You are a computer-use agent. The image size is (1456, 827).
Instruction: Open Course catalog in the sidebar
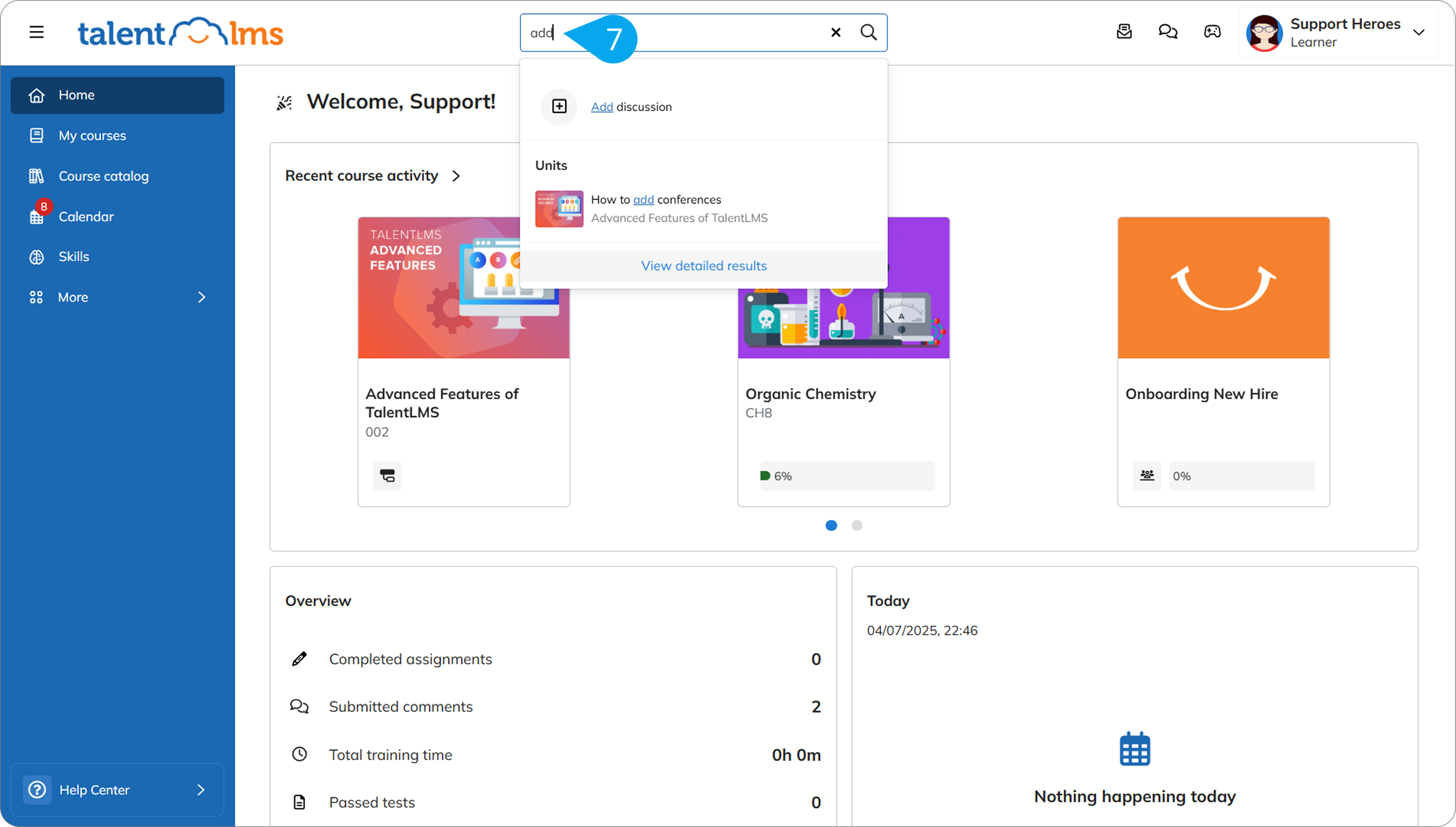tap(118, 176)
